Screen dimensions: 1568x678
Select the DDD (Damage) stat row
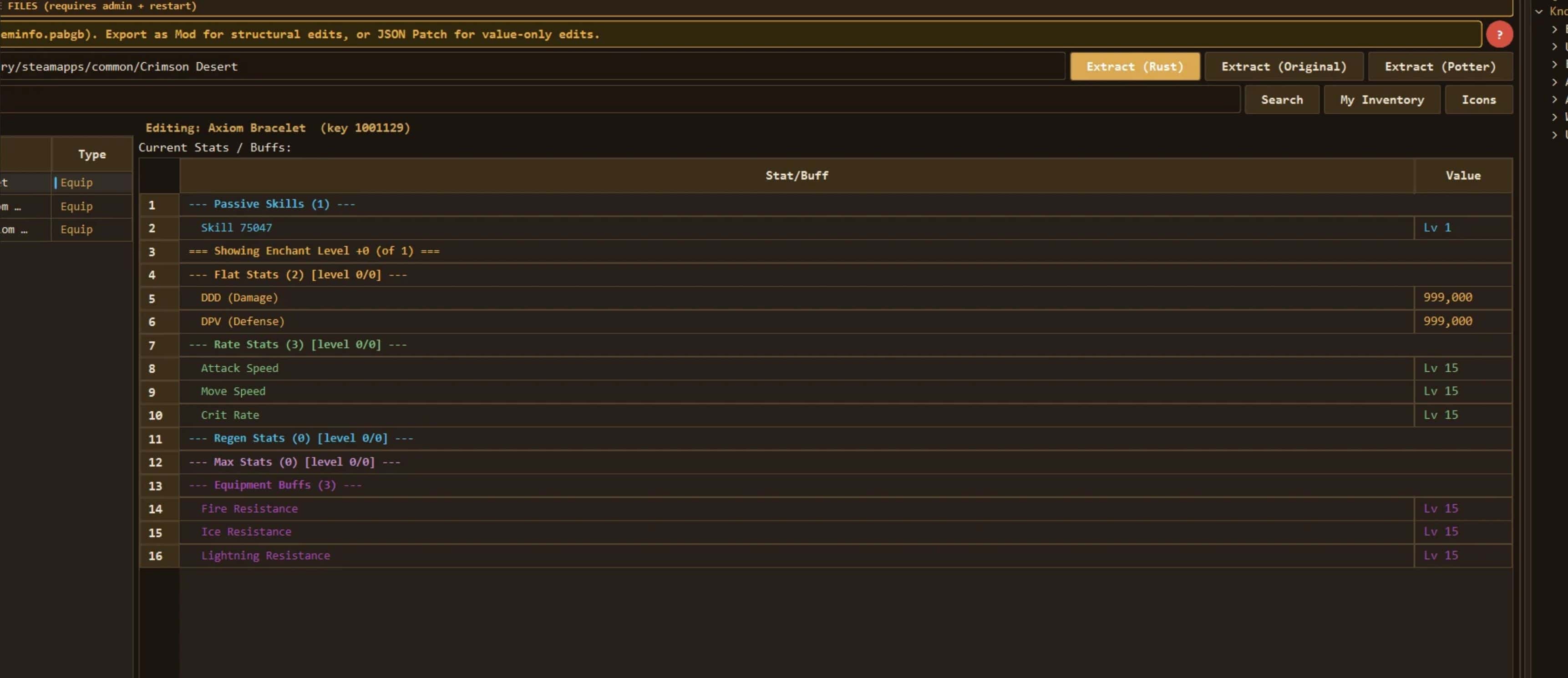point(238,298)
